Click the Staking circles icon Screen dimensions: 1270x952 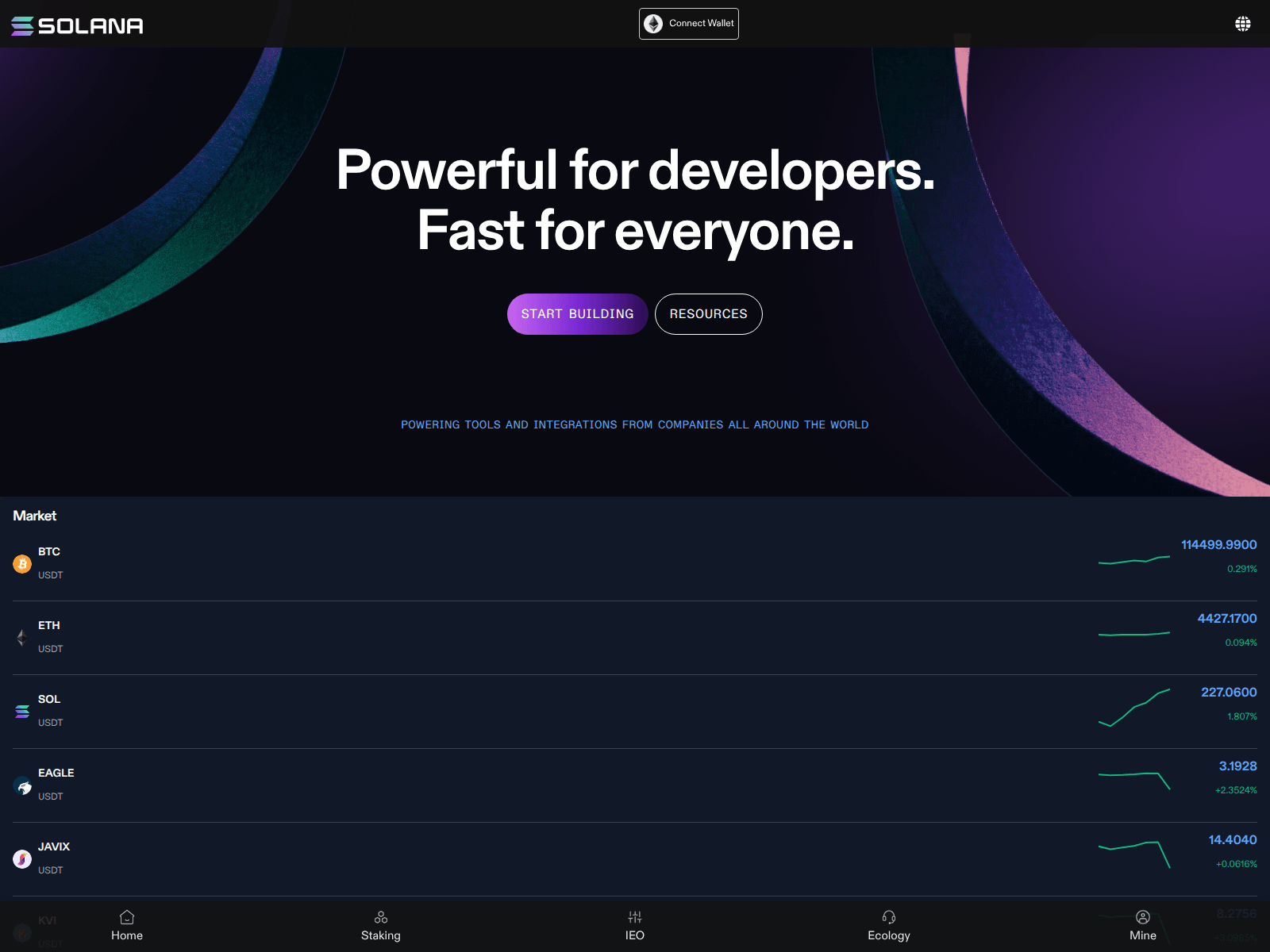tap(381, 917)
